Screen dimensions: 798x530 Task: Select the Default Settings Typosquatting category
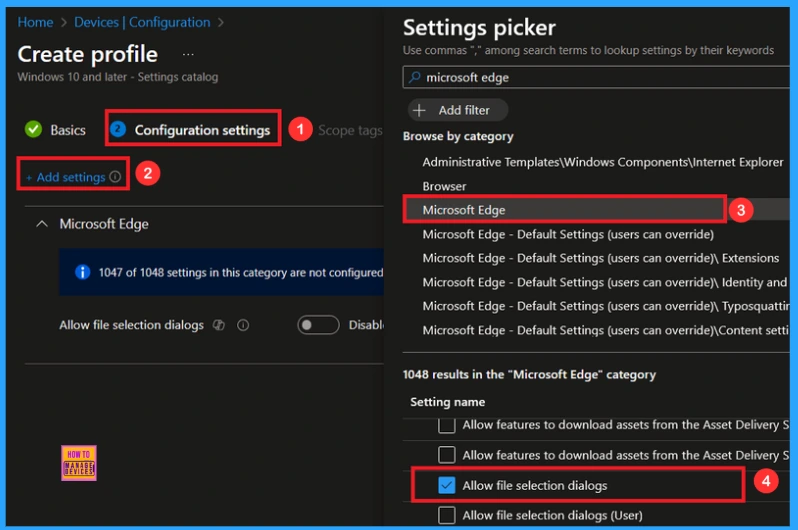(606, 306)
